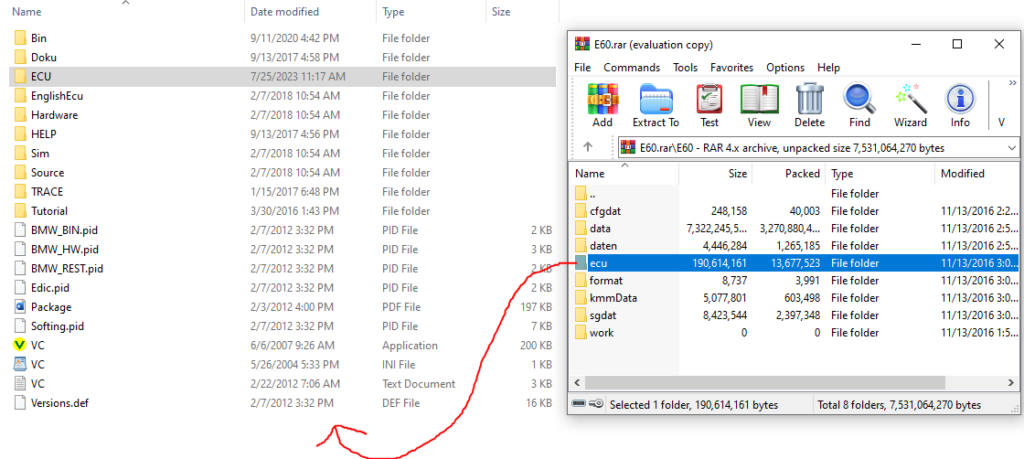Launch the Wizard tool
Screen dimensions: 1024x459
point(910,105)
